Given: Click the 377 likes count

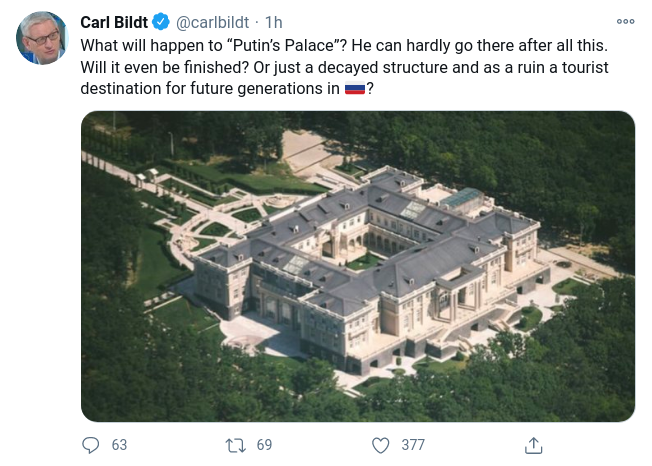Looking at the screenshot, I should pyautogui.click(x=413, y=445).
